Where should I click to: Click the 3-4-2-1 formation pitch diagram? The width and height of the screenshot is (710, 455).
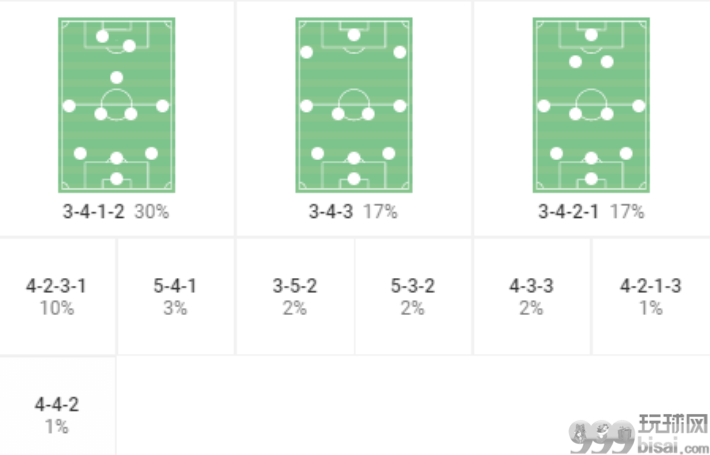(x=591, y=105)
